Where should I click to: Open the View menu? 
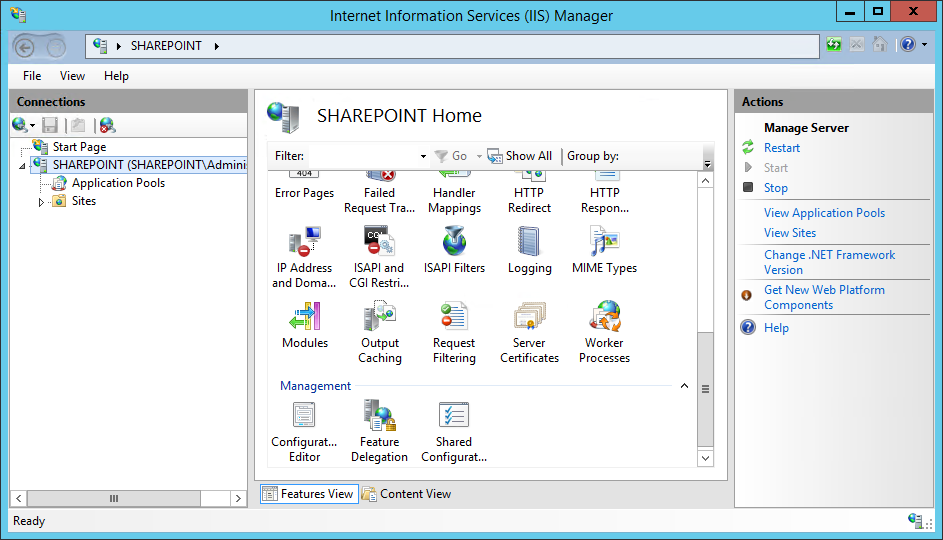coord(72,76)
